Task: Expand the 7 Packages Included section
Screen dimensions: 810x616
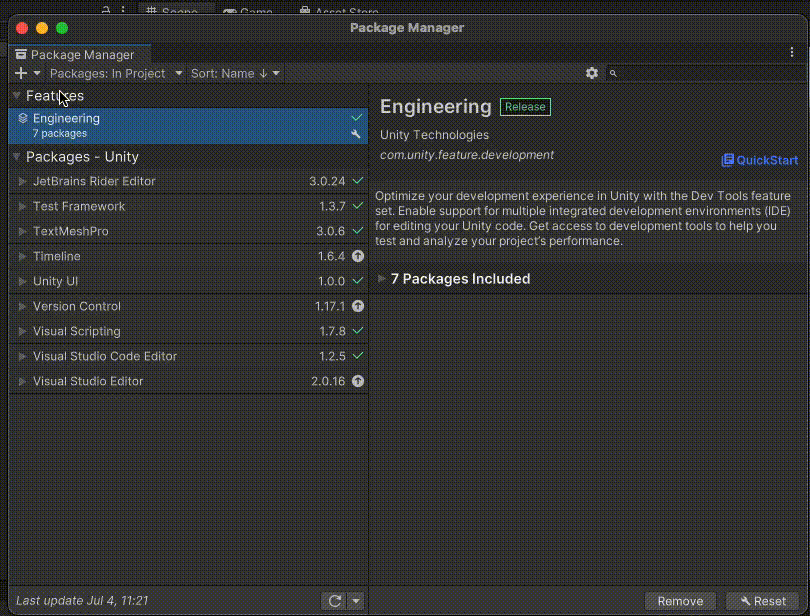Action: coord(380,278)
